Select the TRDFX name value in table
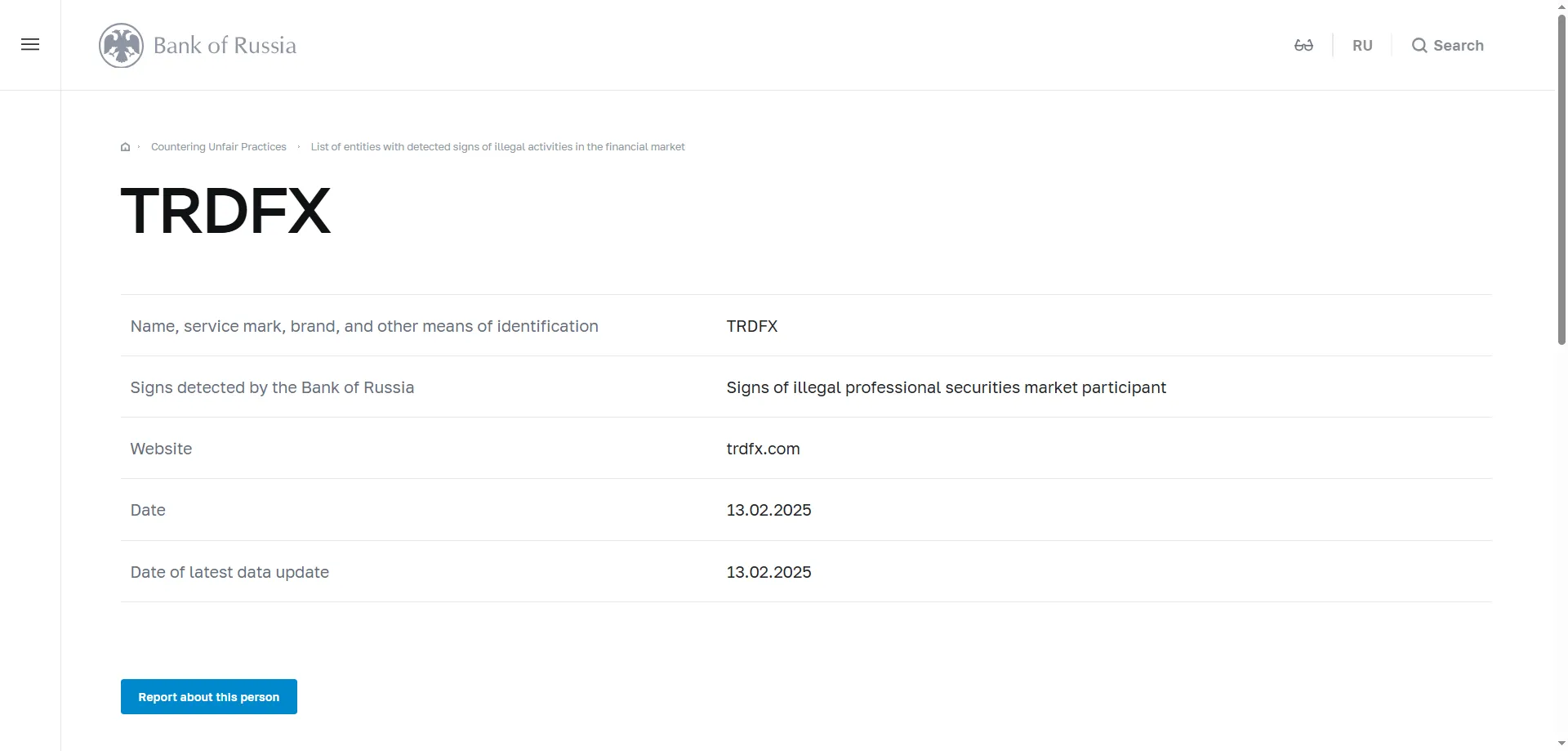The width and height of the screenshot is (1568, 751). coord(751,326)
